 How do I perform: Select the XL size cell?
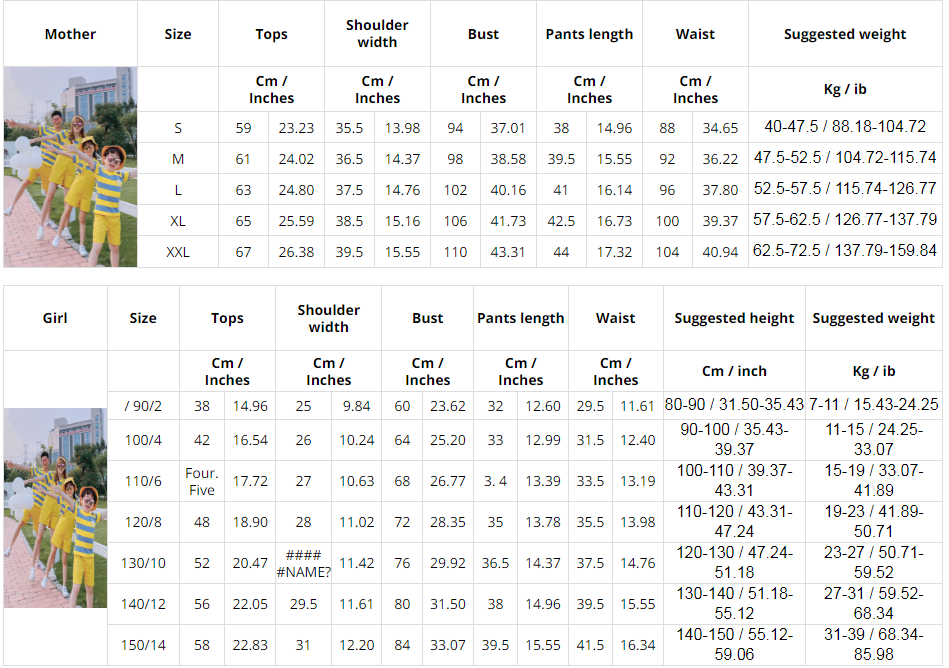(178, 221)
